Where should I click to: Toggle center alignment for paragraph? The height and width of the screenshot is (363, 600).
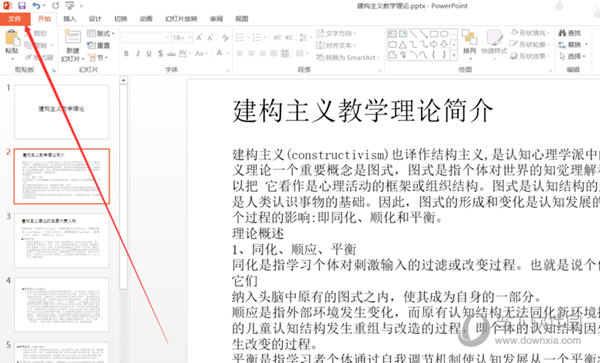pyautogui.click(x=251, y=54)
